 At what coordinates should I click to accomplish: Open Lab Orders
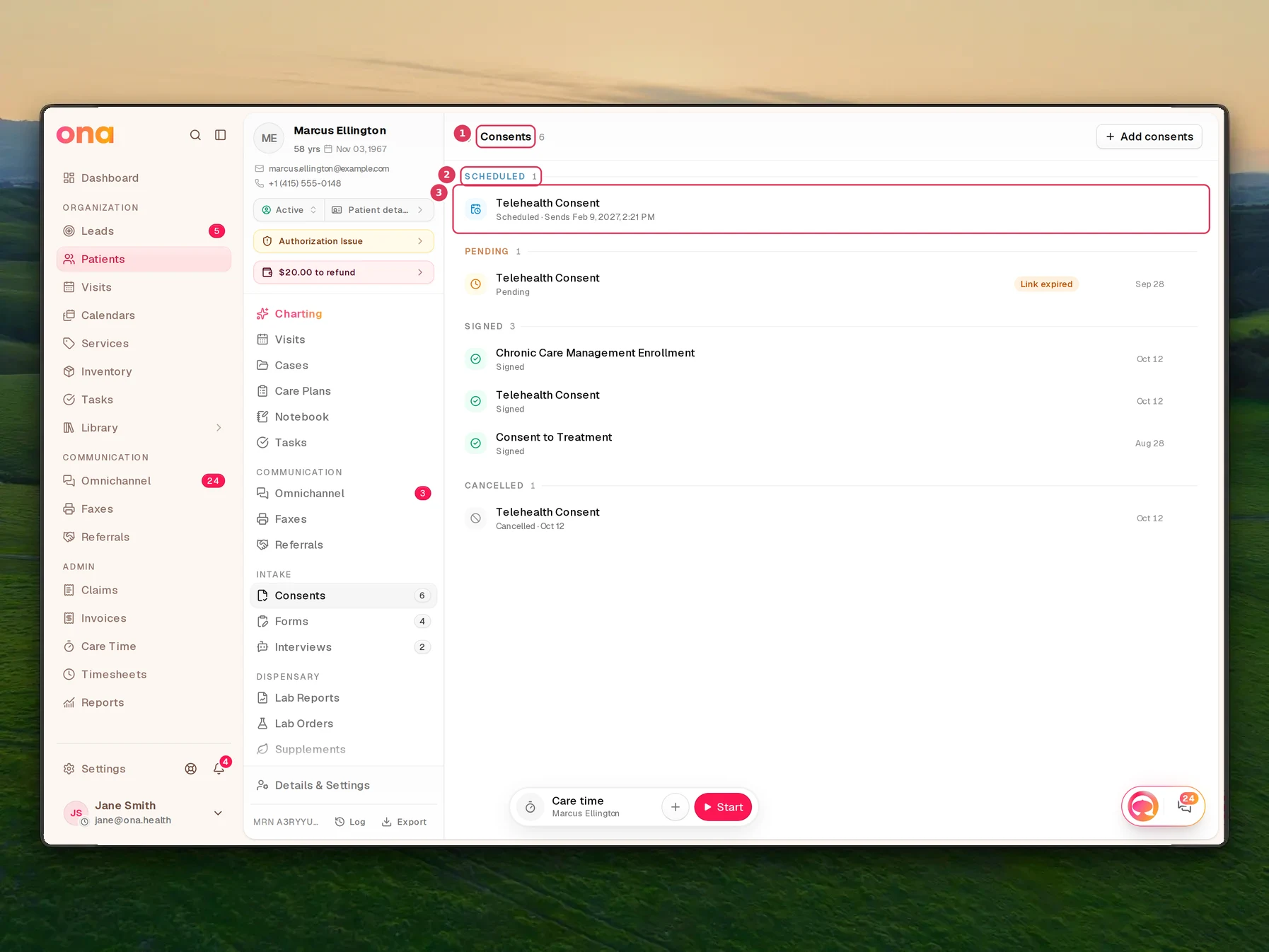coord(344,724)
